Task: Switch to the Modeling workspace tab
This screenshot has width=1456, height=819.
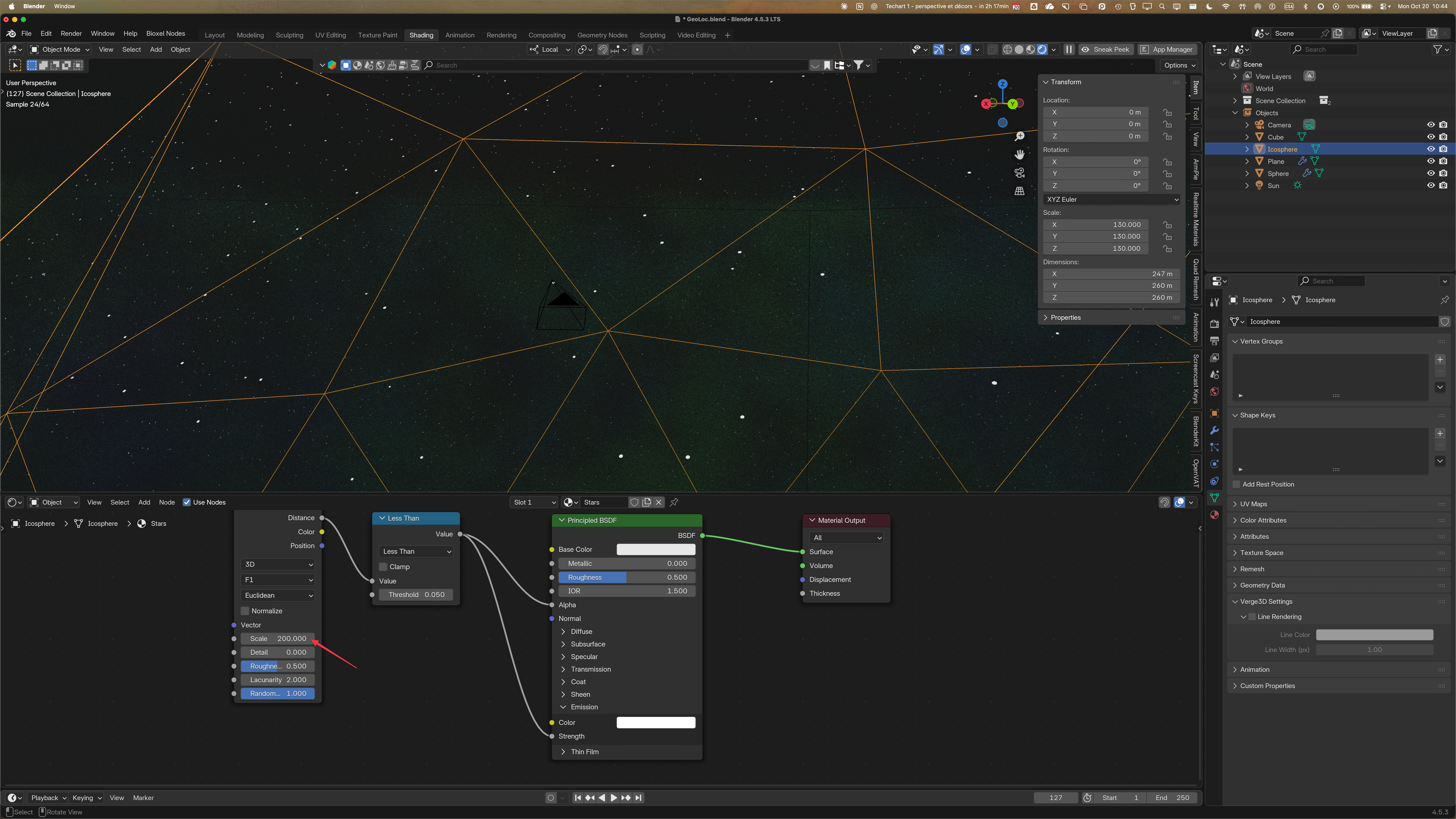Action: point(250,35)
